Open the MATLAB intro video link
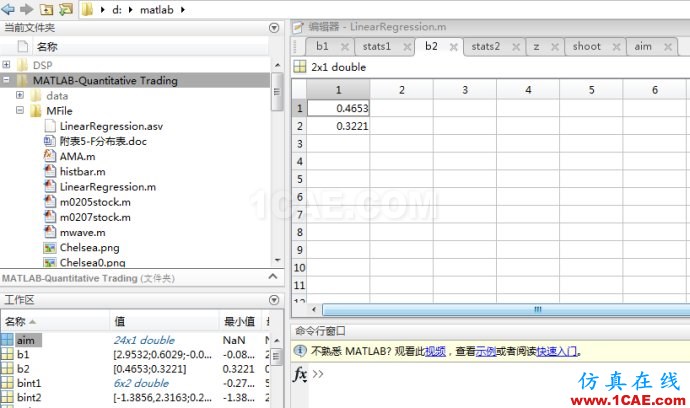 point(435,351)
